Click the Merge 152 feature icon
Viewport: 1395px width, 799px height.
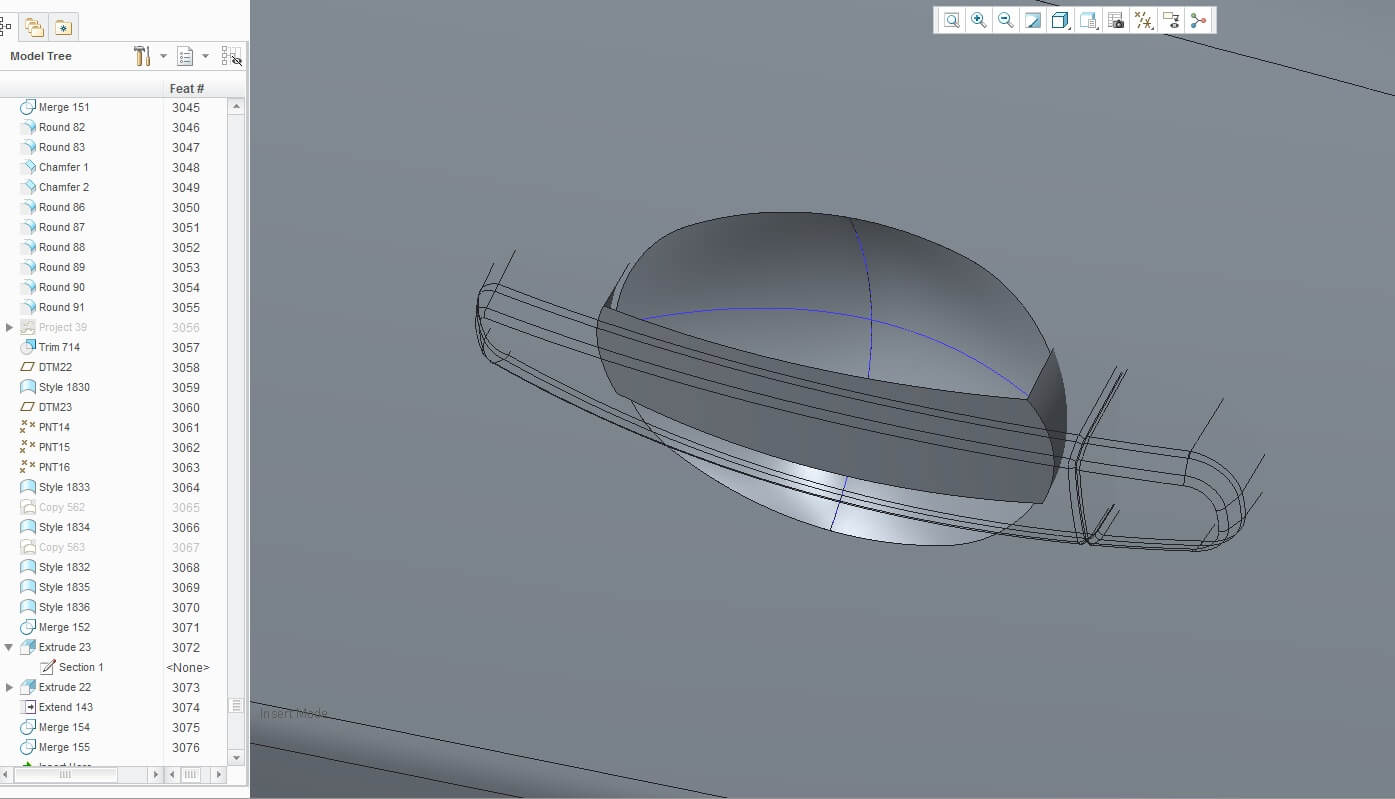coord(28,627)
